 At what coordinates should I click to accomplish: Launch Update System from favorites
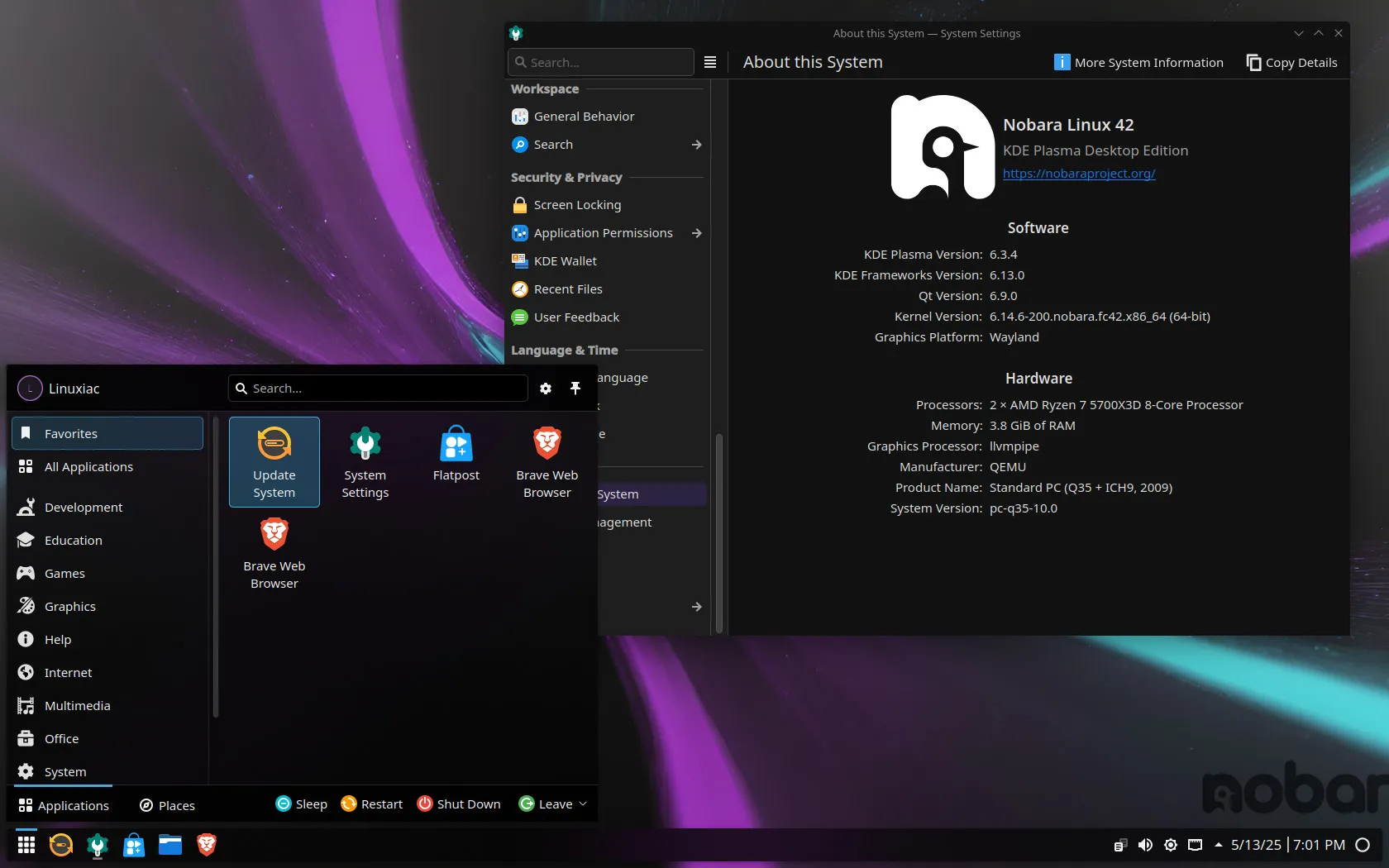pyautogui.click(x=274, y=461)
